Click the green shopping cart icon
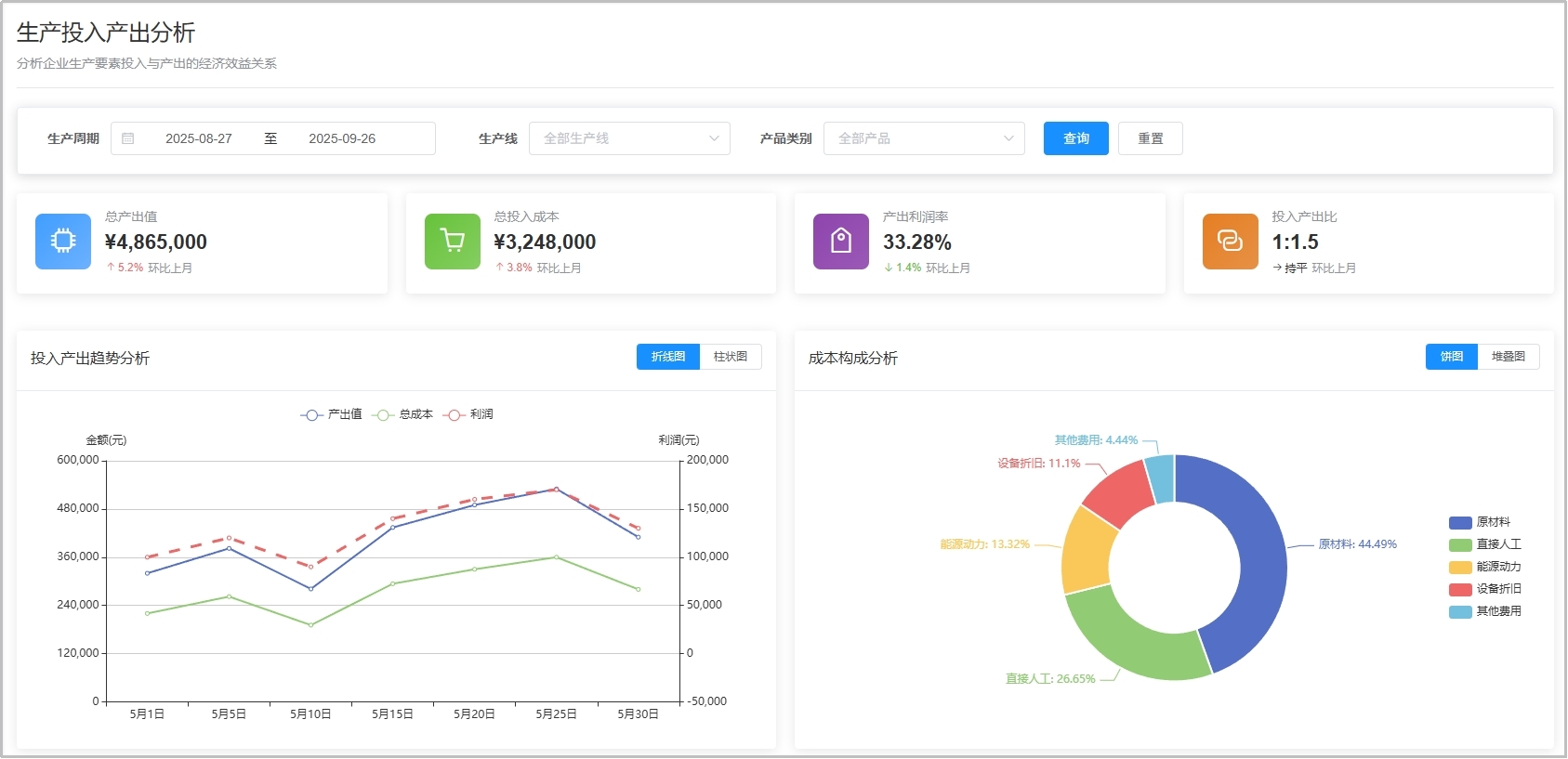This screenshot has width=1568, height=759. pos(452,242)
